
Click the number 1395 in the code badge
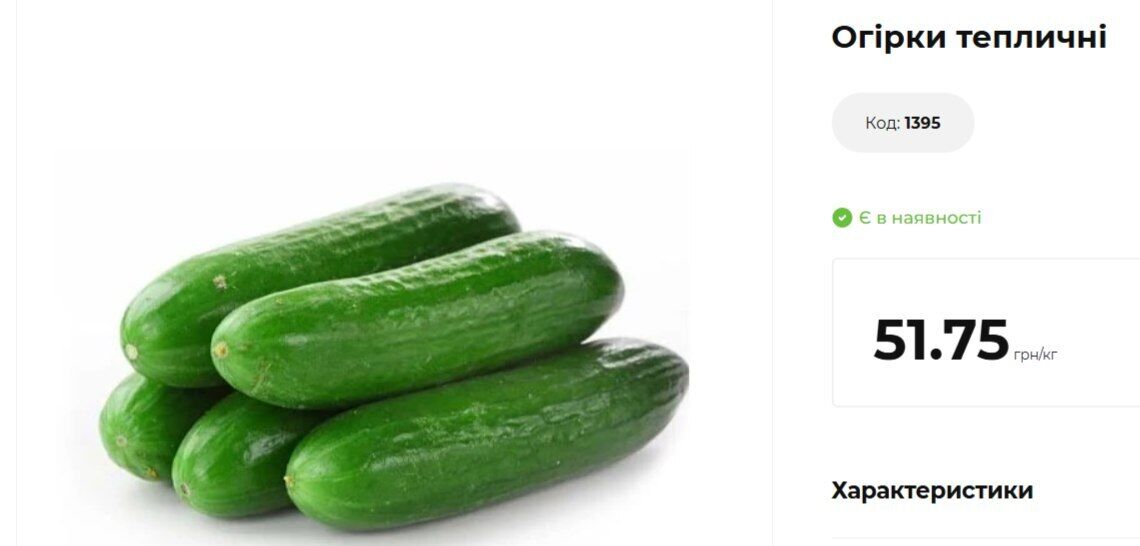(922, 123)
